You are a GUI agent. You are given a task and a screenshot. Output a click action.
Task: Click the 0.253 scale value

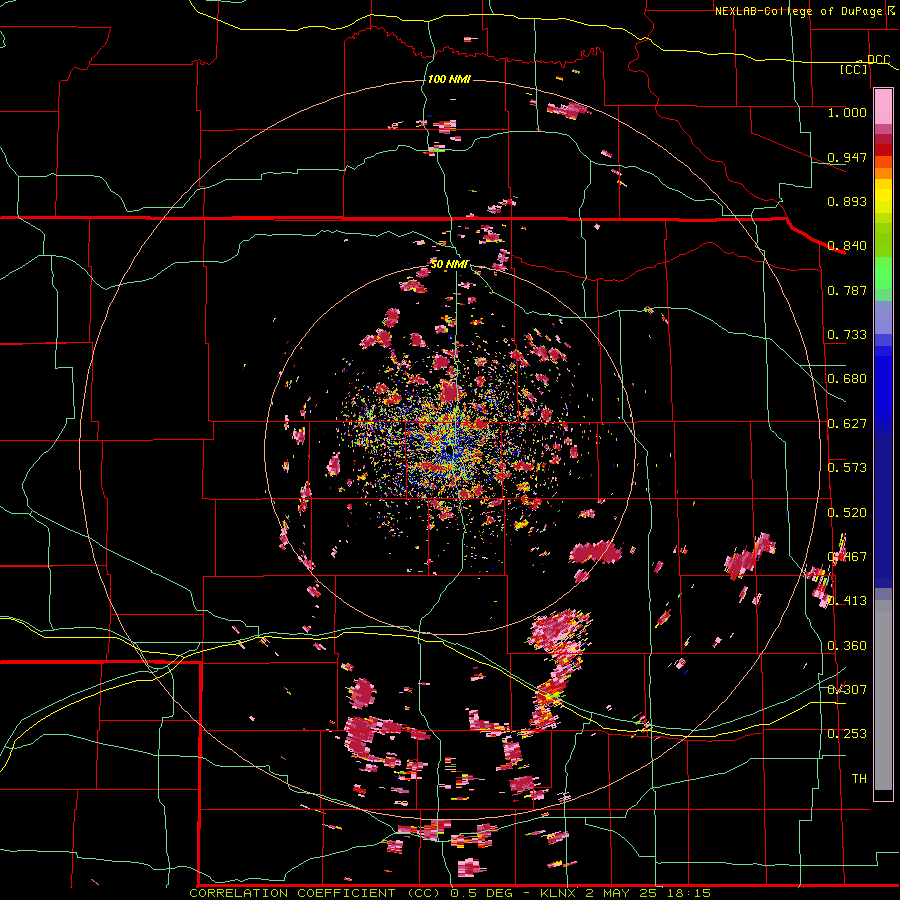coord(847,734)
